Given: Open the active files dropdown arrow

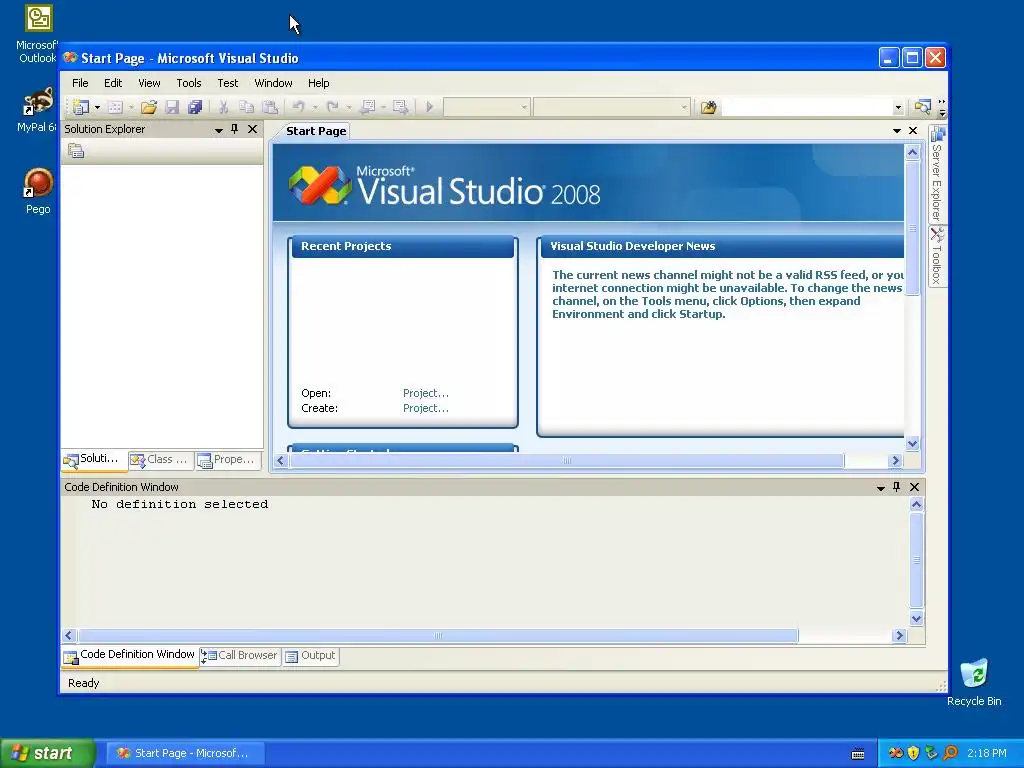Looking at the screenshot, I should [897, 131].
